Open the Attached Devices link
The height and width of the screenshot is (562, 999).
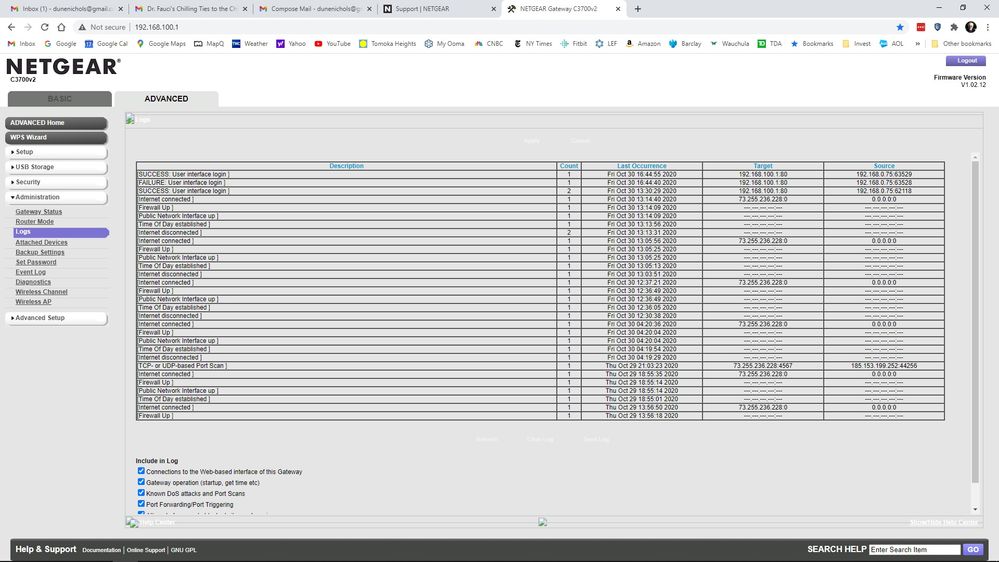point(41,243)
